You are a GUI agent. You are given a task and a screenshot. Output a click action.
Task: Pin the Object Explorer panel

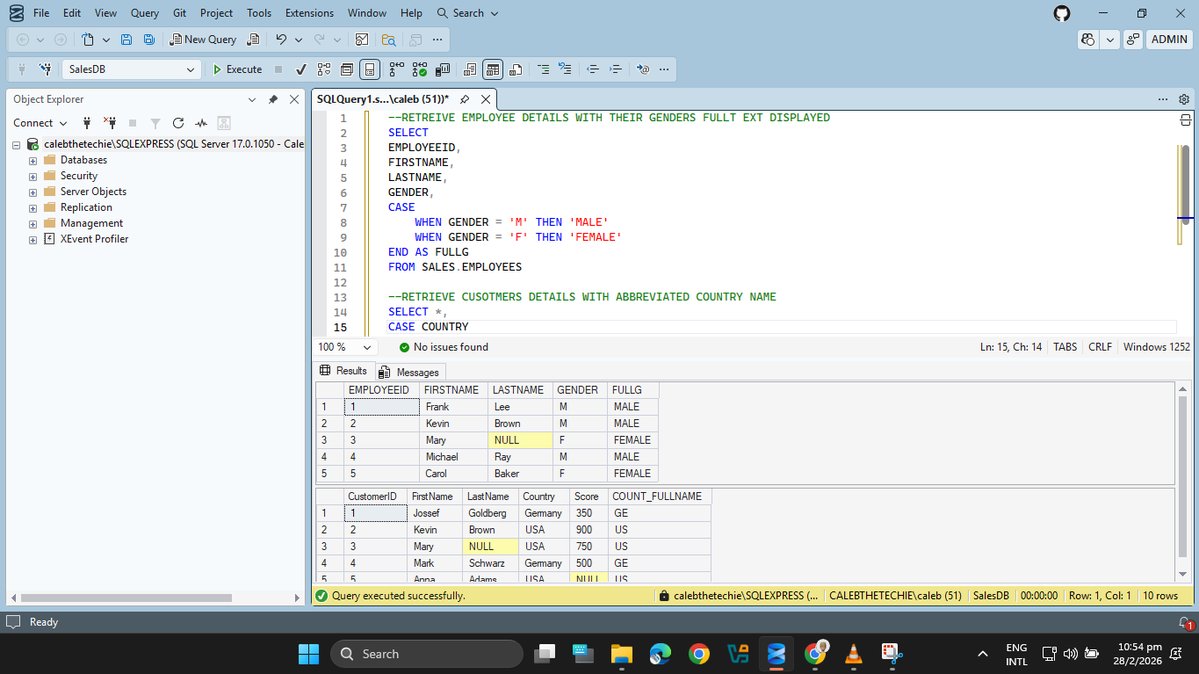point(273,99)
